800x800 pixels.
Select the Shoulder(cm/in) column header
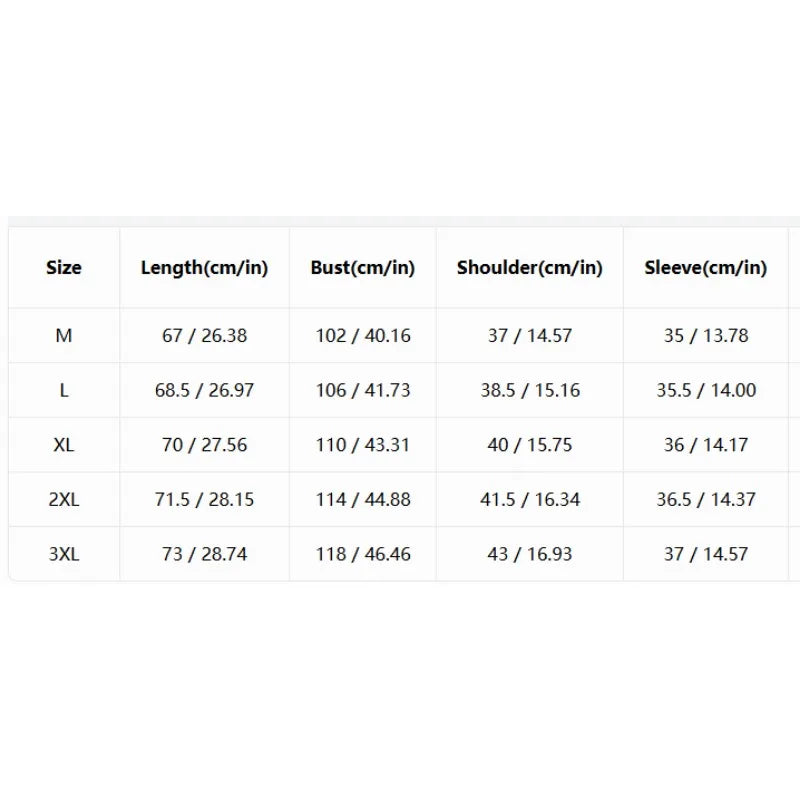530,267
